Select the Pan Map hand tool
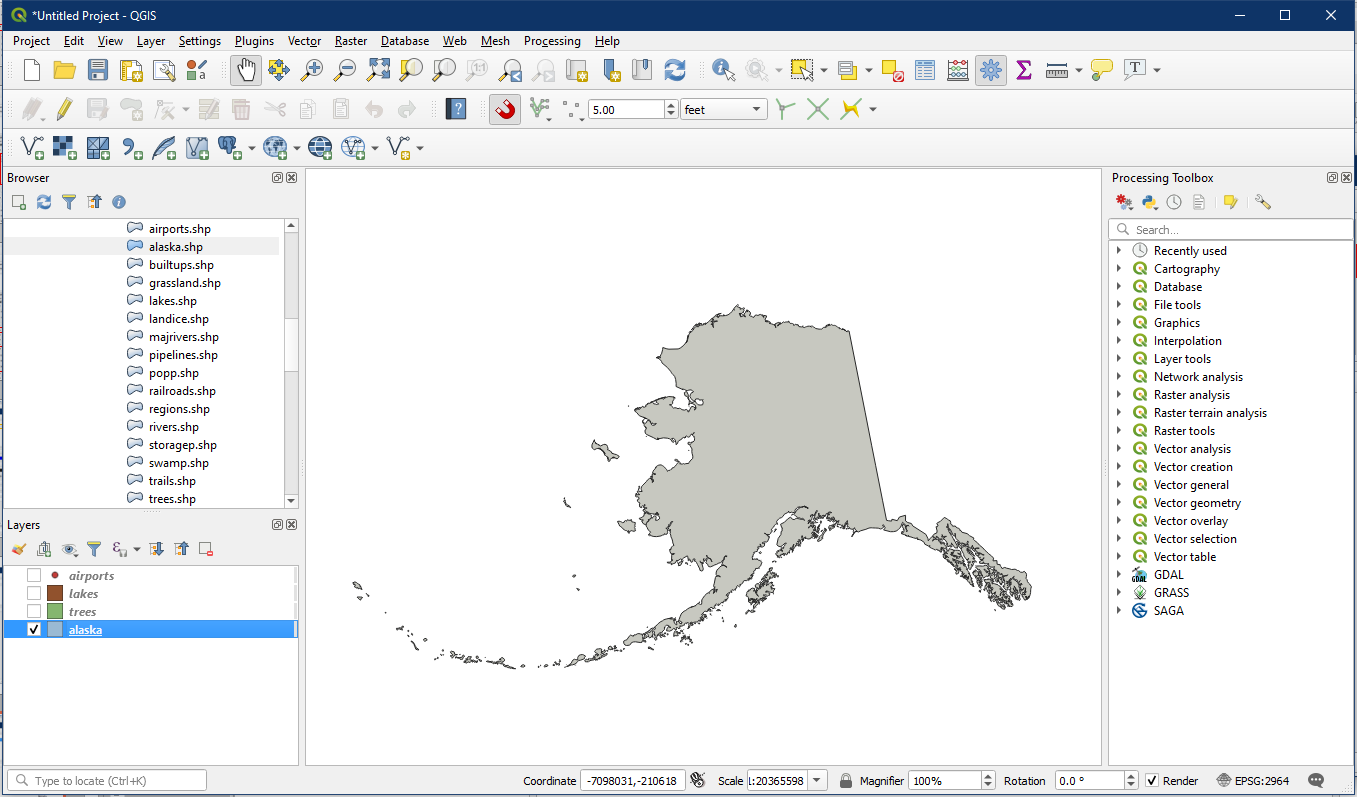Viewport: 1357px width, 797px height. pos(246,70)
